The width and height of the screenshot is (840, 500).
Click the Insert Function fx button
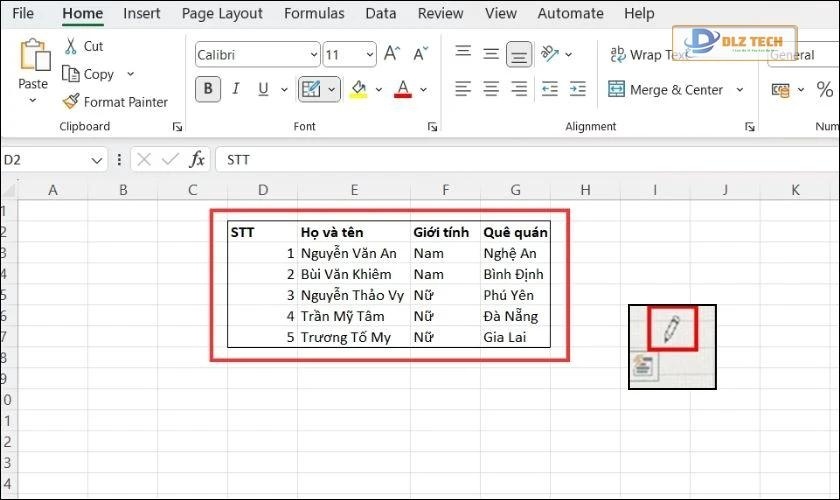point(197,160)
